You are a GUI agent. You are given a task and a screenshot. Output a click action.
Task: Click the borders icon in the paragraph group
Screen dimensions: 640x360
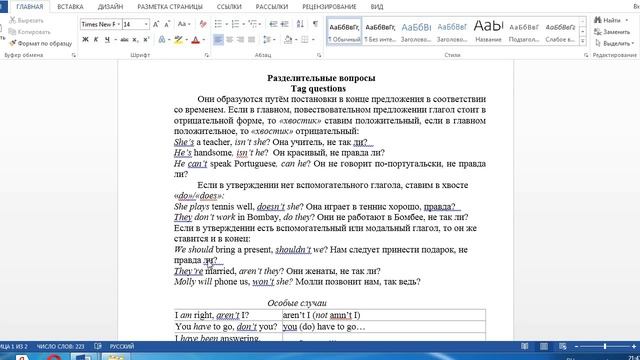tap(304, 40)
